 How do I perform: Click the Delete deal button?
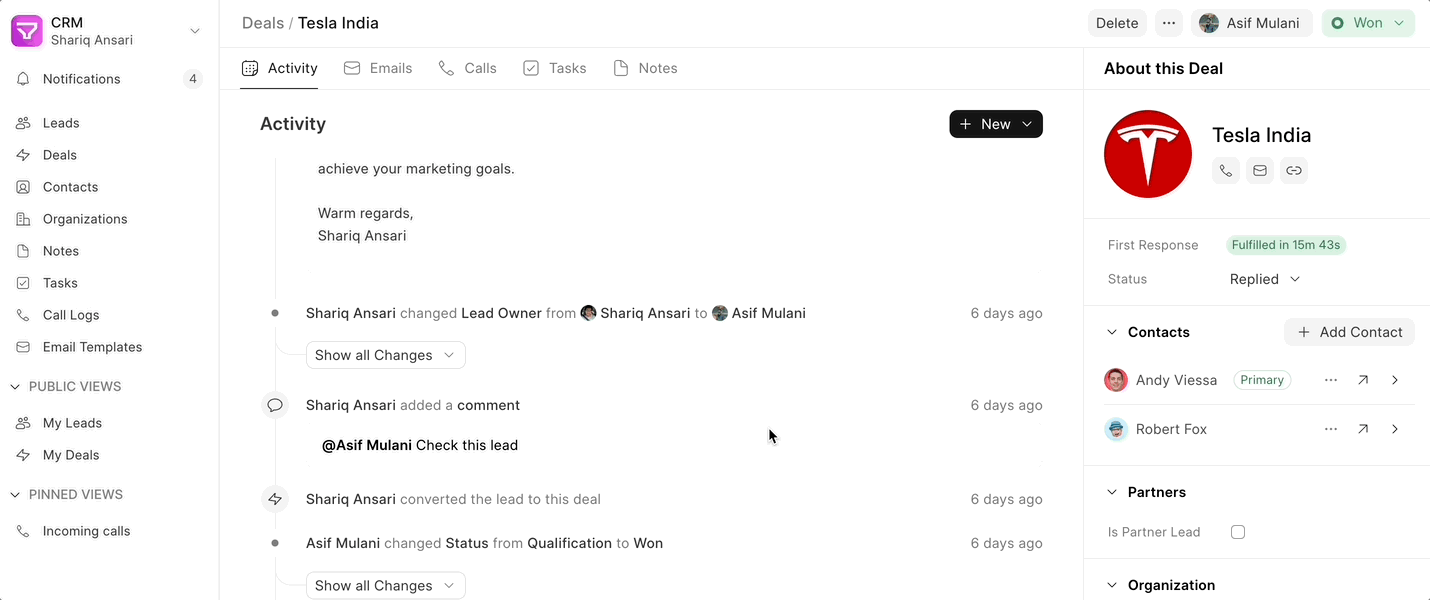(1117, 23)
